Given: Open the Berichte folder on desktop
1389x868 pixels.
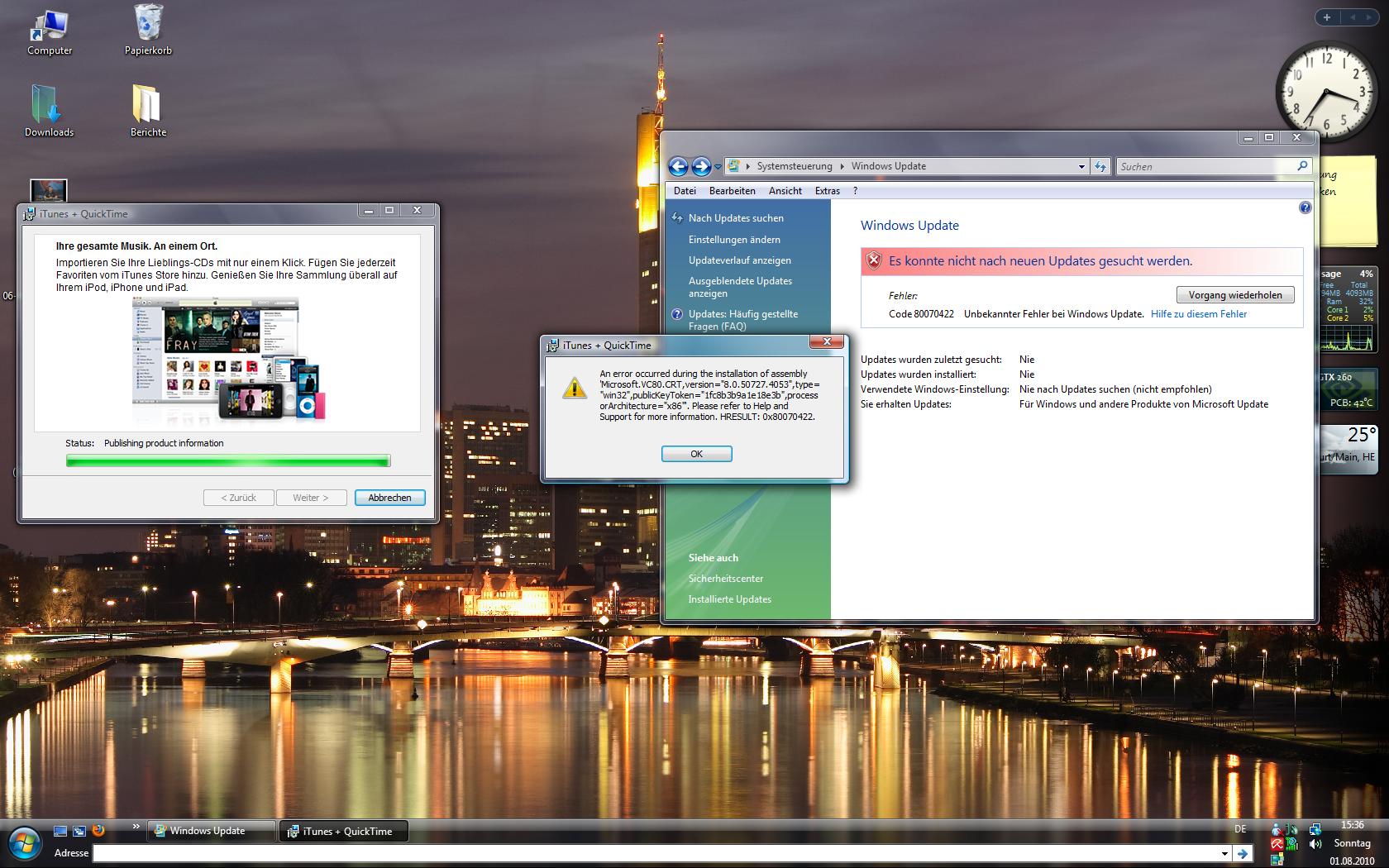Looking at the screenshot, I should pos(148,111).
